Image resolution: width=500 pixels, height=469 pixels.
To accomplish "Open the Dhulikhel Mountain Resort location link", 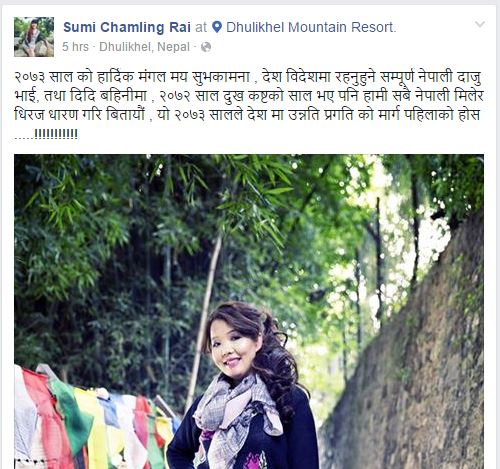I will (x=311, y=27).
